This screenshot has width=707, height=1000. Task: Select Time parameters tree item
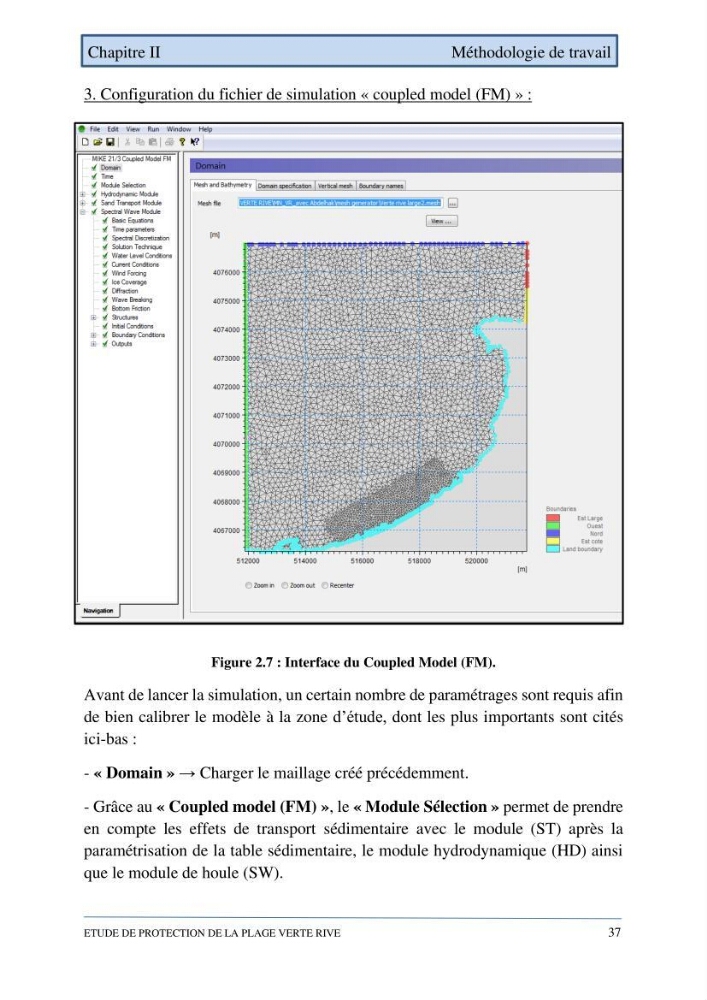point(133,230)
